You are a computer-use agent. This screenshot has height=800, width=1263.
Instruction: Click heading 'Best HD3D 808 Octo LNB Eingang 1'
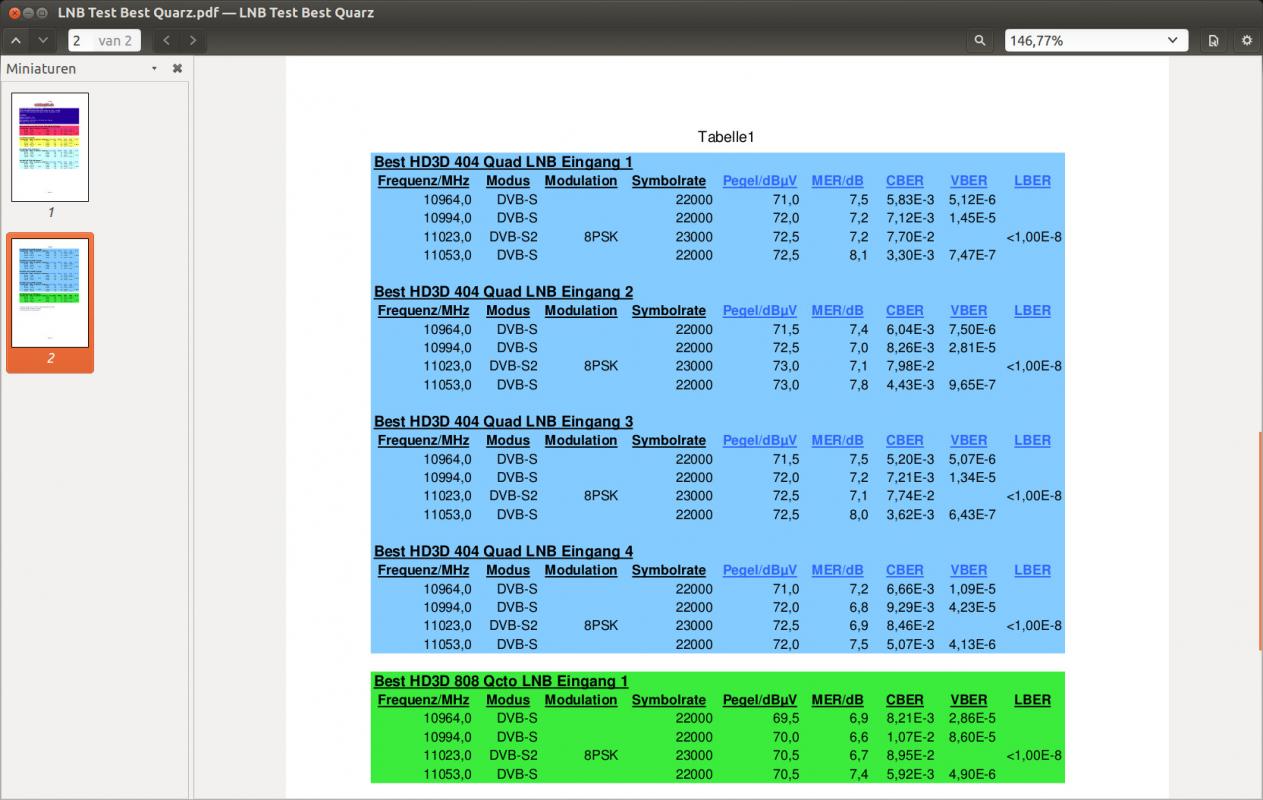[501, 682]
